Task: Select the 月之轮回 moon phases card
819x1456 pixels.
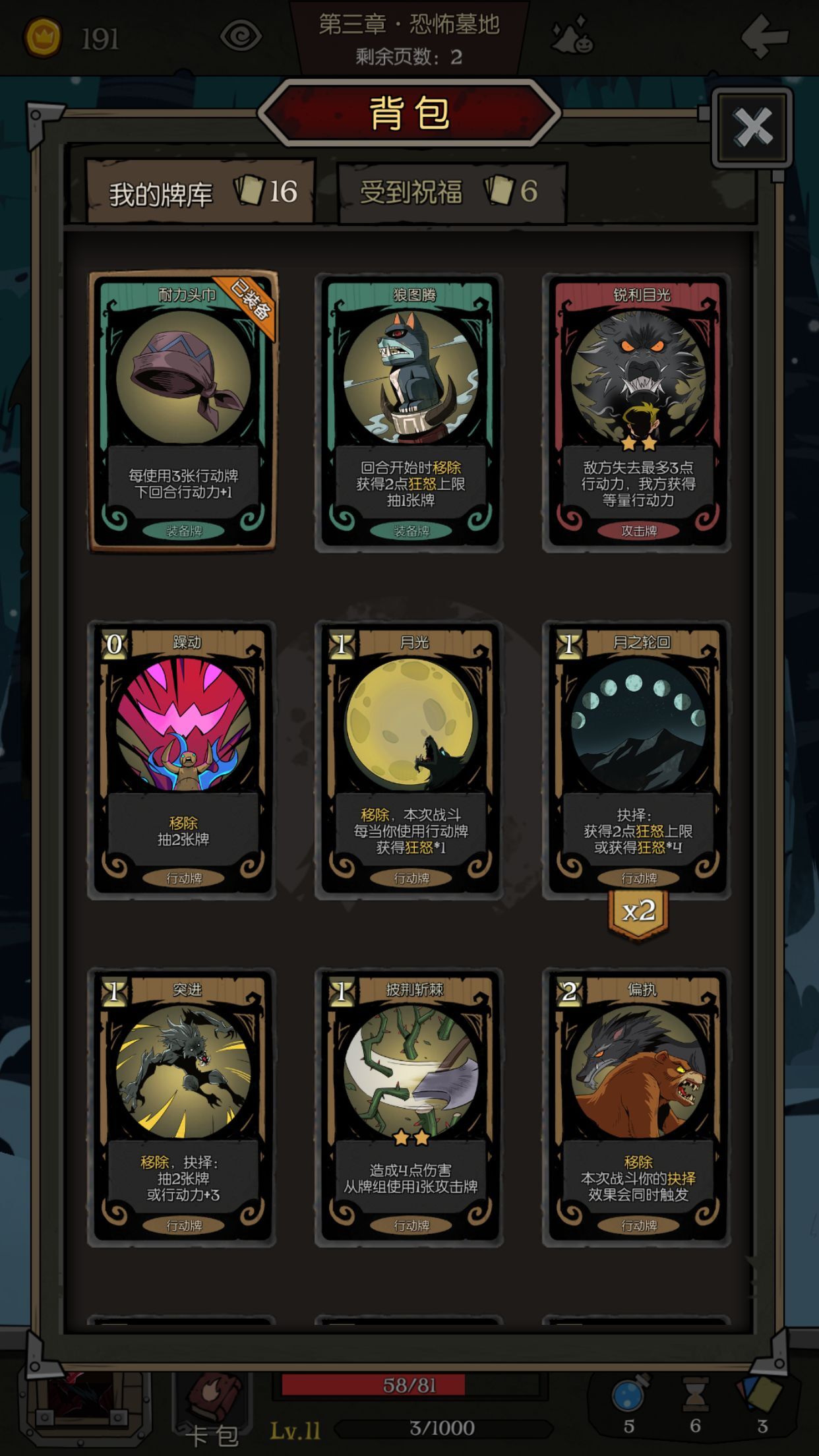Action: click(636, 759)
